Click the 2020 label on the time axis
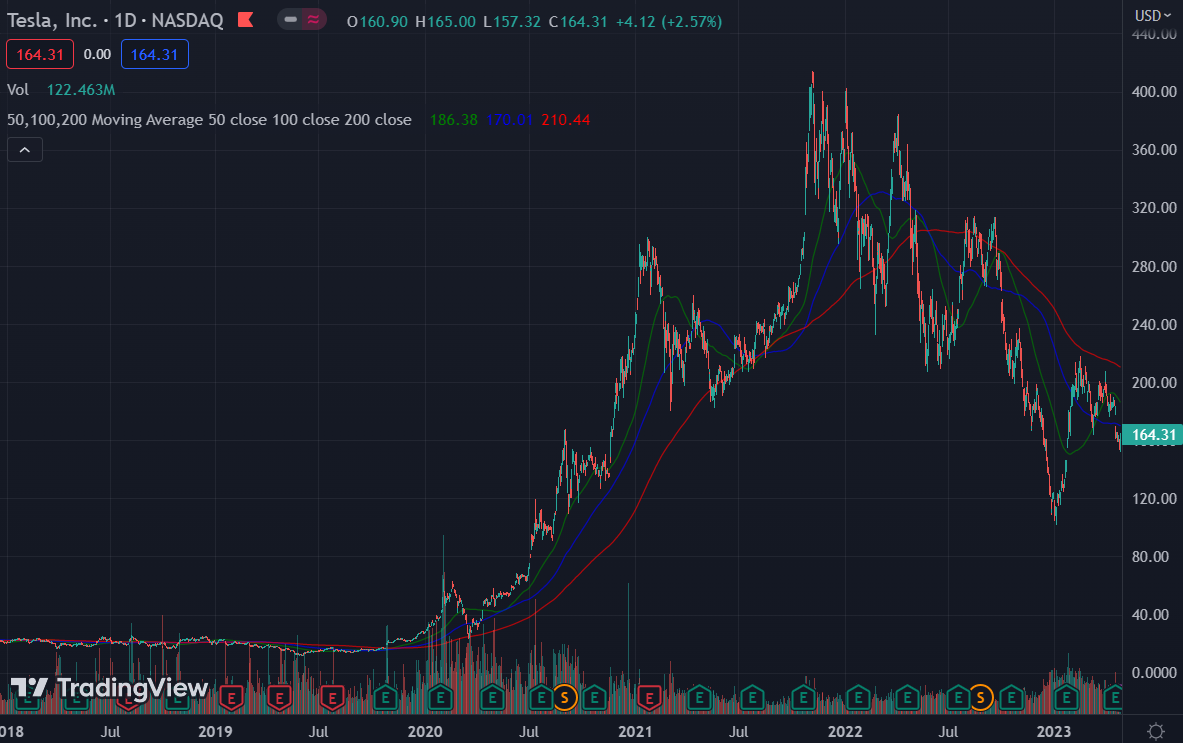Screen dimensions: 1183x743 tap(425, 731)
